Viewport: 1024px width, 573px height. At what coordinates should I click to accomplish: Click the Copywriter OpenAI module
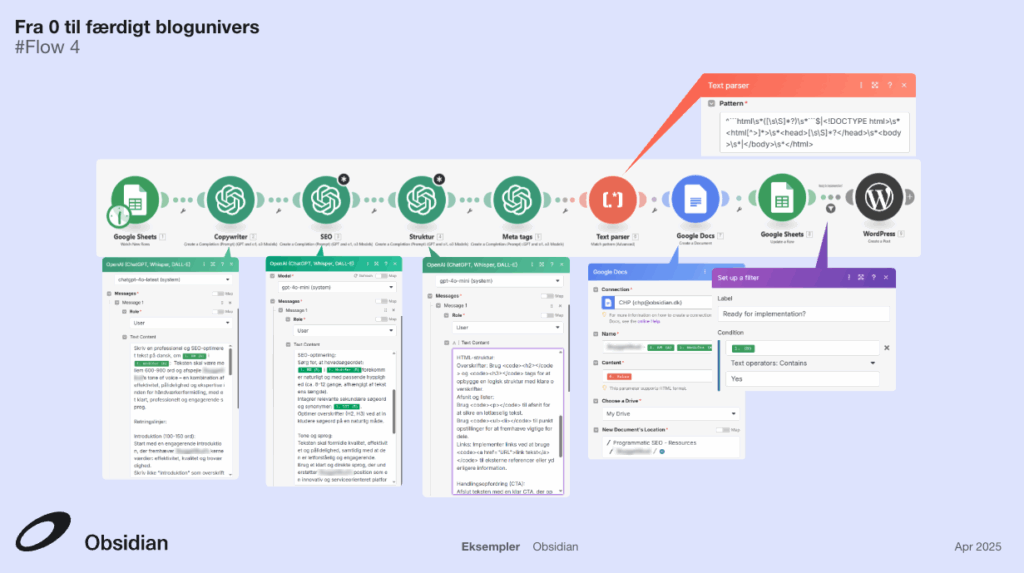click(x=231, y=199)
